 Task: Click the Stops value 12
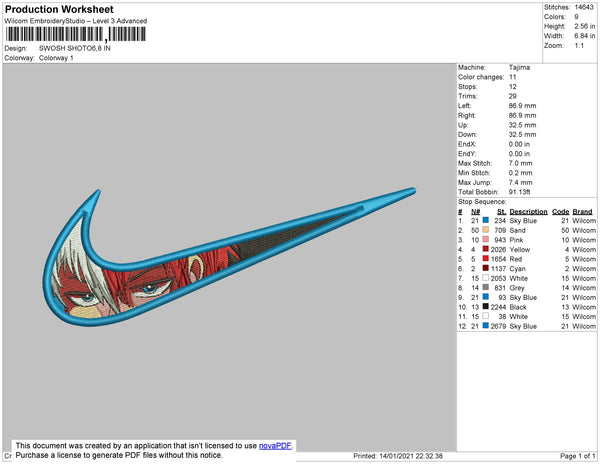coord(512,86)
